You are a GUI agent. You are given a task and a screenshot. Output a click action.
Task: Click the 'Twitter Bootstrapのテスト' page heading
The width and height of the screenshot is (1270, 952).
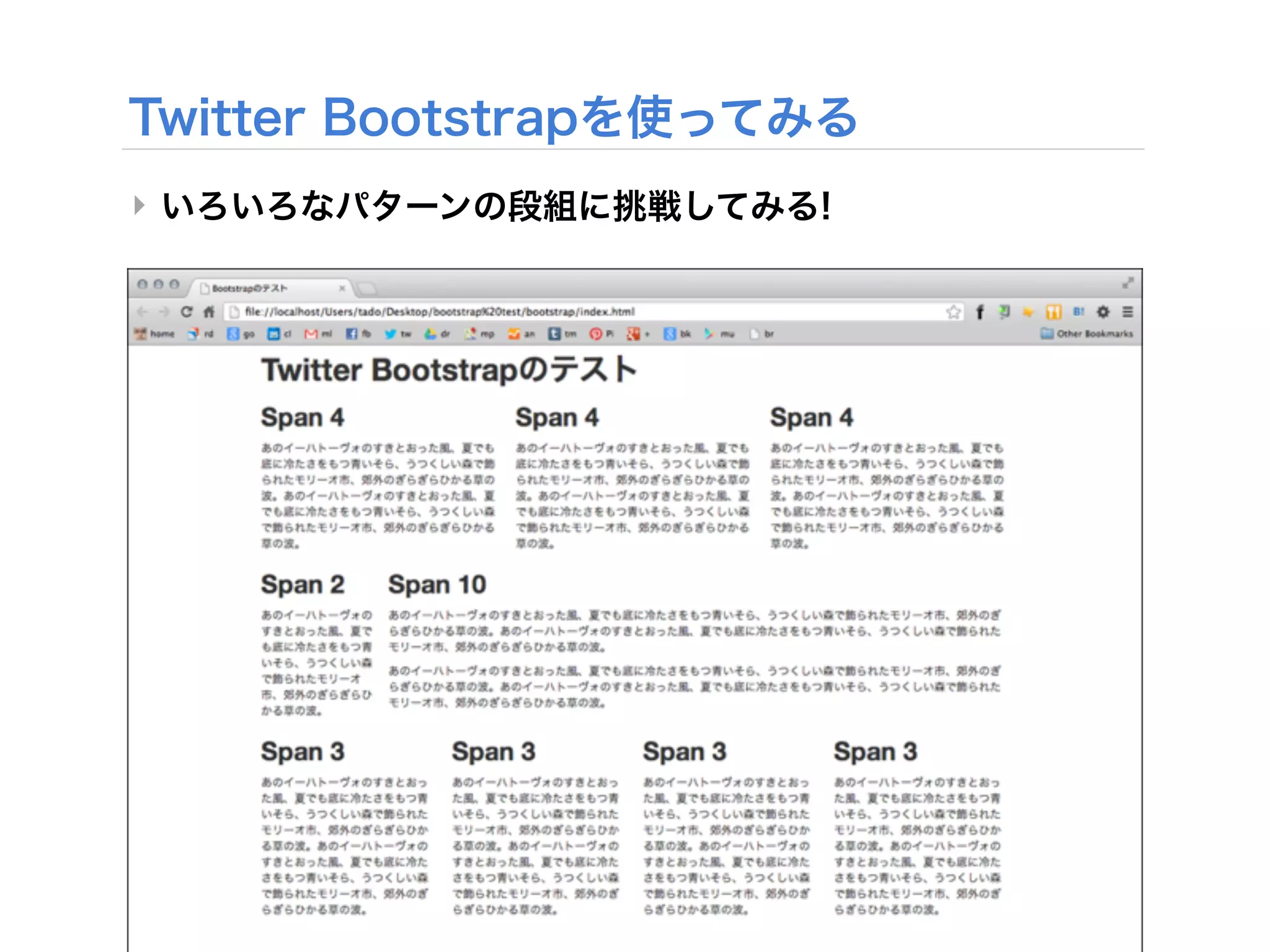(449, 370)
